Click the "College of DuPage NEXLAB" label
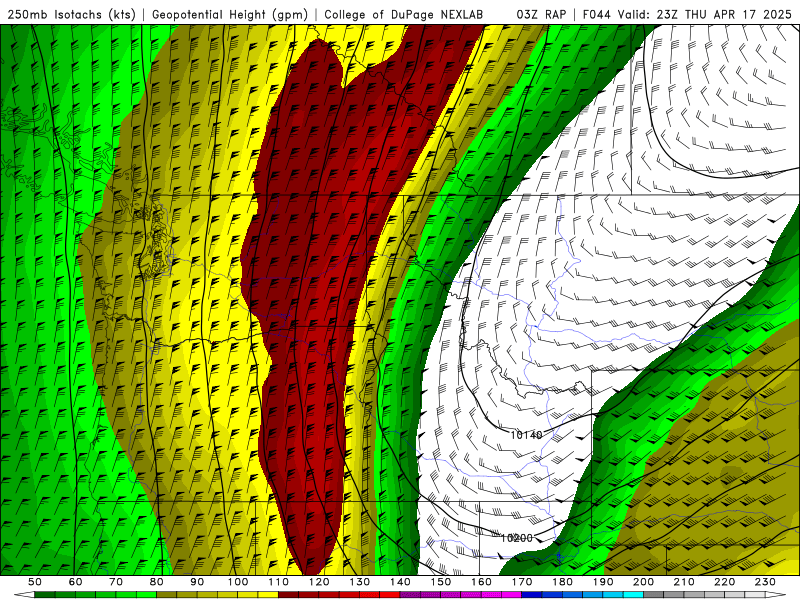Image resolution: width=800 pixels, height=600 pixels. click(x=403, y=14)
